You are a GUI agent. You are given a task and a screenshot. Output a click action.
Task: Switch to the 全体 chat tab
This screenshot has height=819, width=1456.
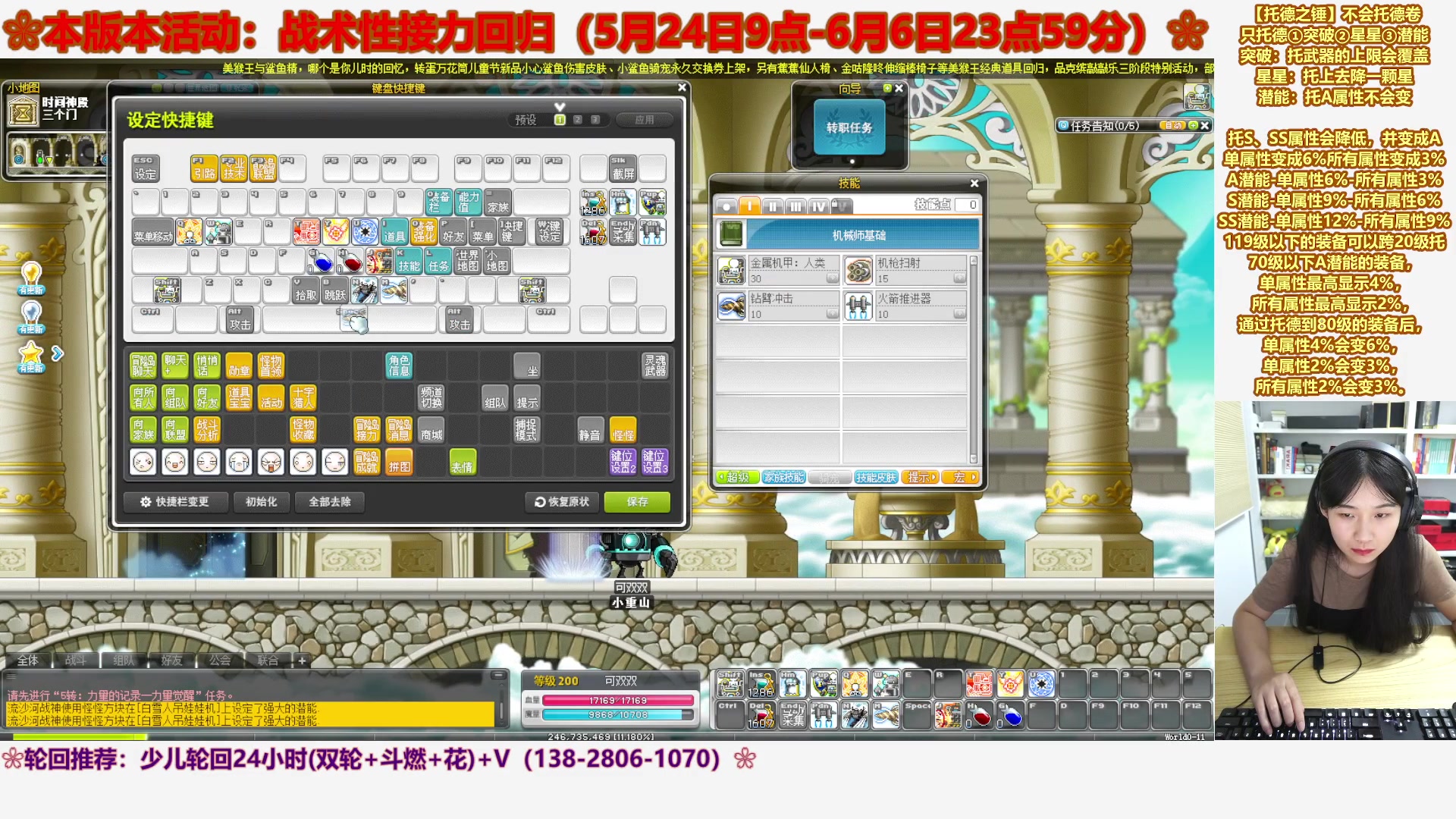(x=28, y=661)
